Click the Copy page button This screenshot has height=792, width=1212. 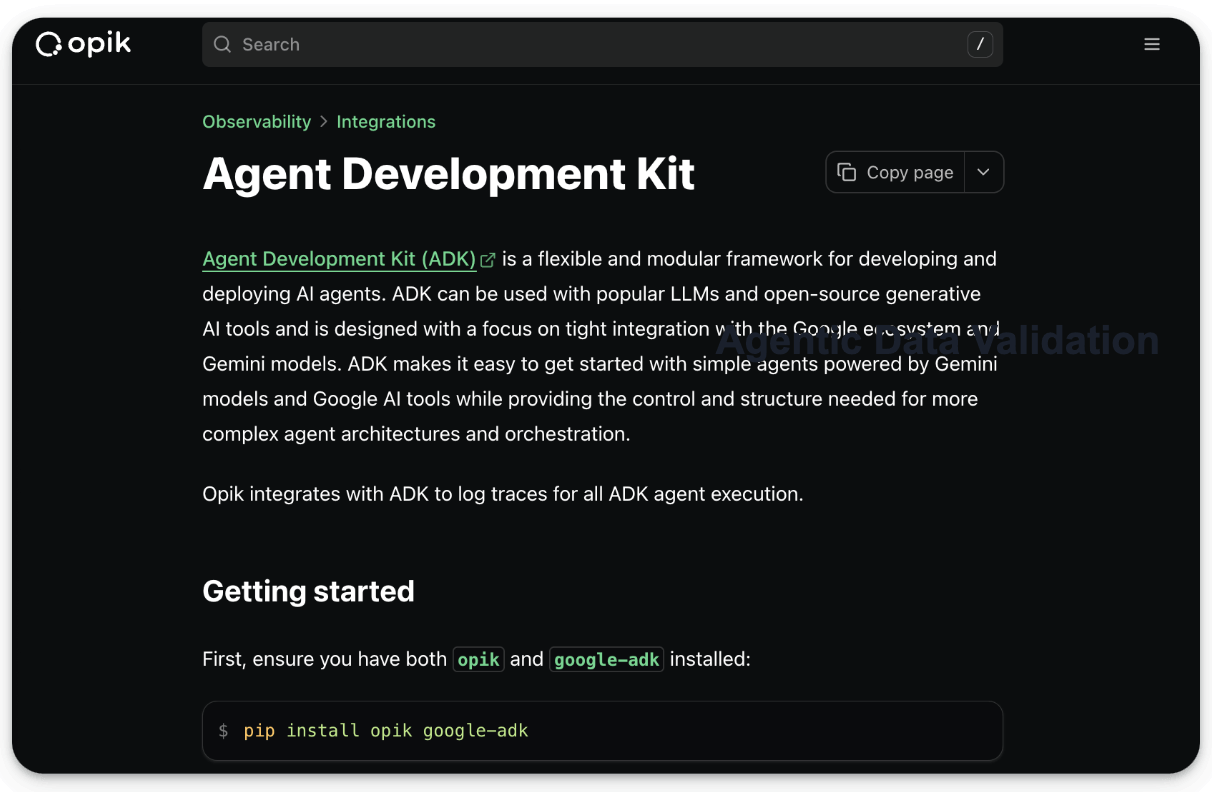point(895,172)
